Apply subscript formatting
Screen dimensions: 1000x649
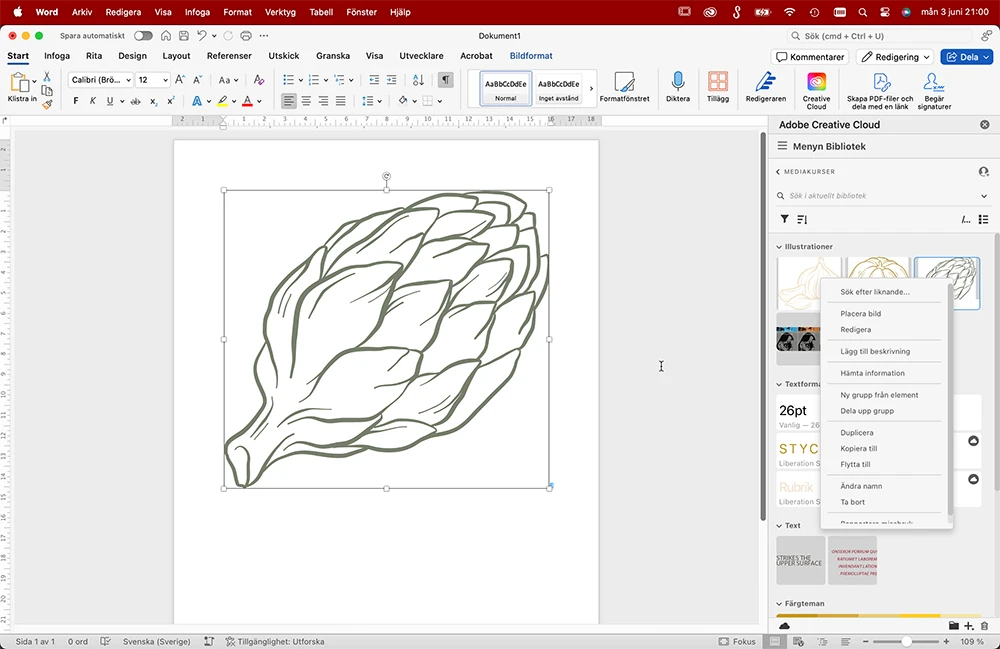click(x=154, y=101)
